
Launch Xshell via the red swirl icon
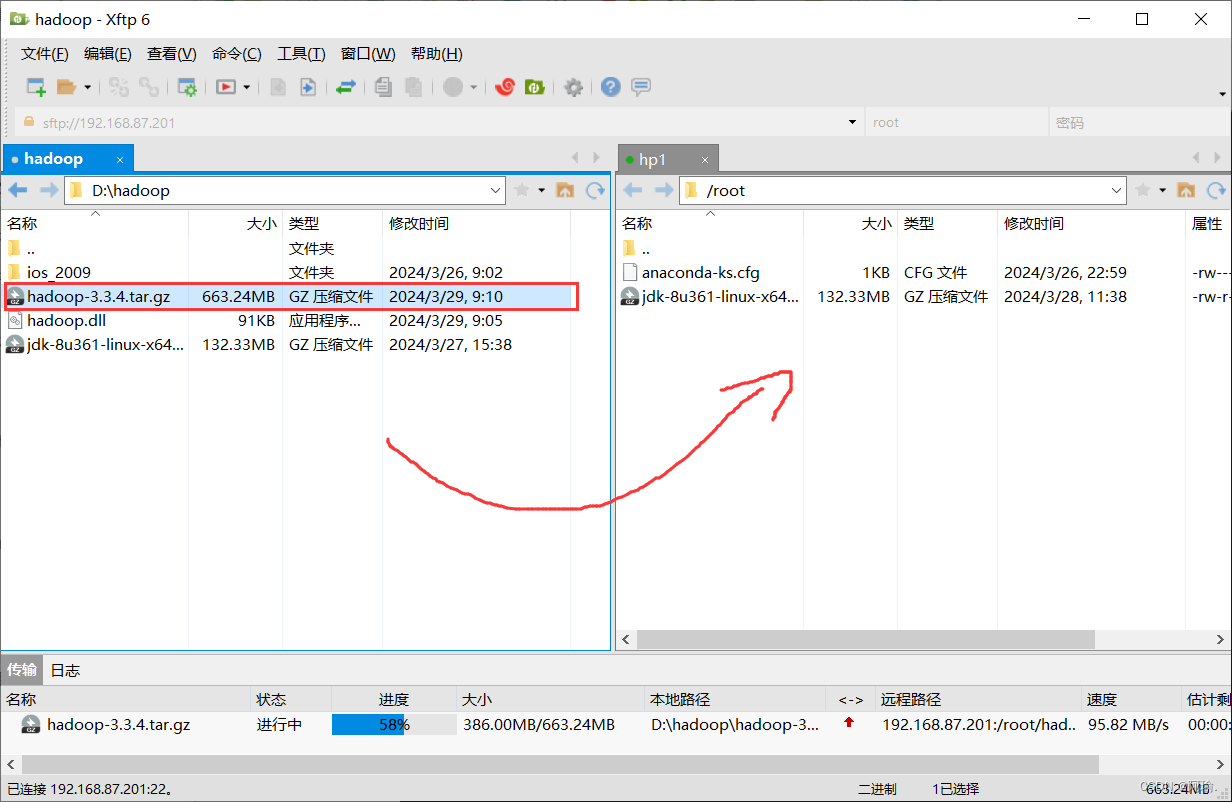[505, 87]
